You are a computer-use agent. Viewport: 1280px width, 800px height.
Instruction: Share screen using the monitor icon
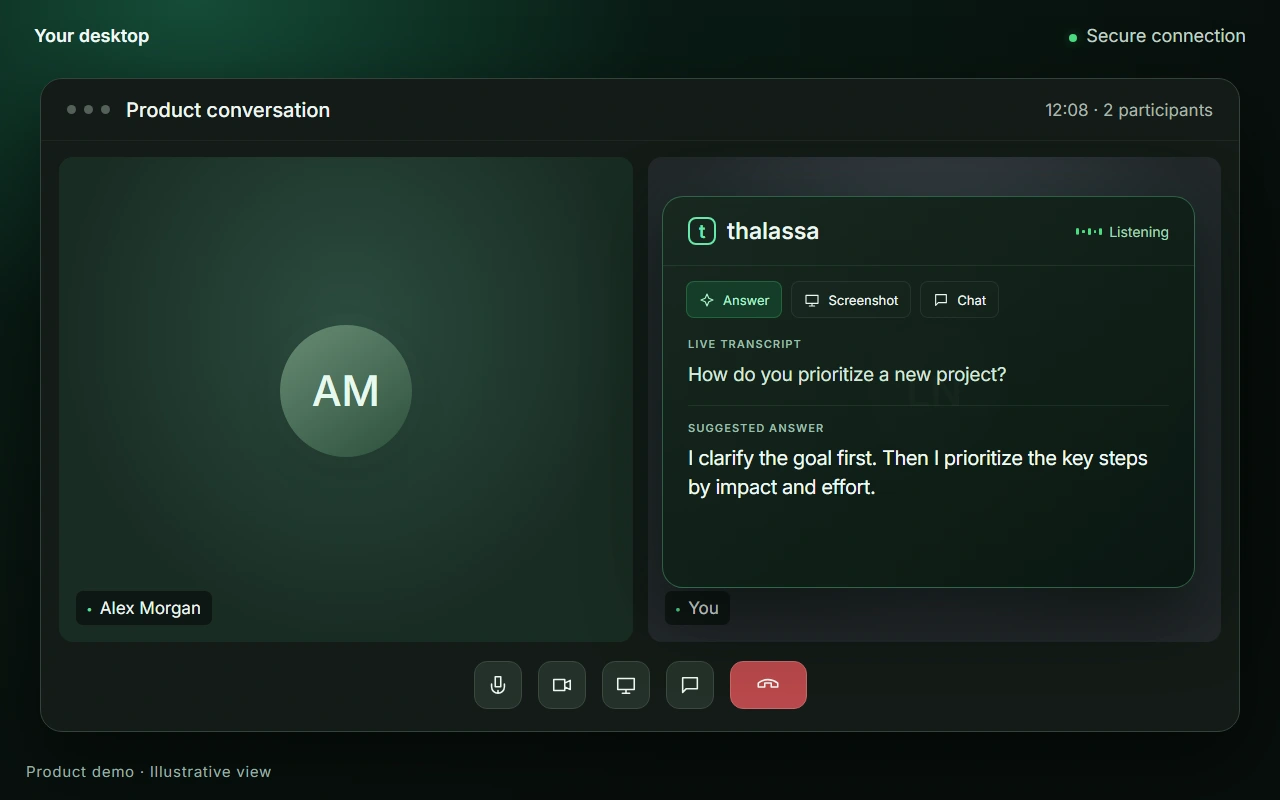[x=626, y=685]
